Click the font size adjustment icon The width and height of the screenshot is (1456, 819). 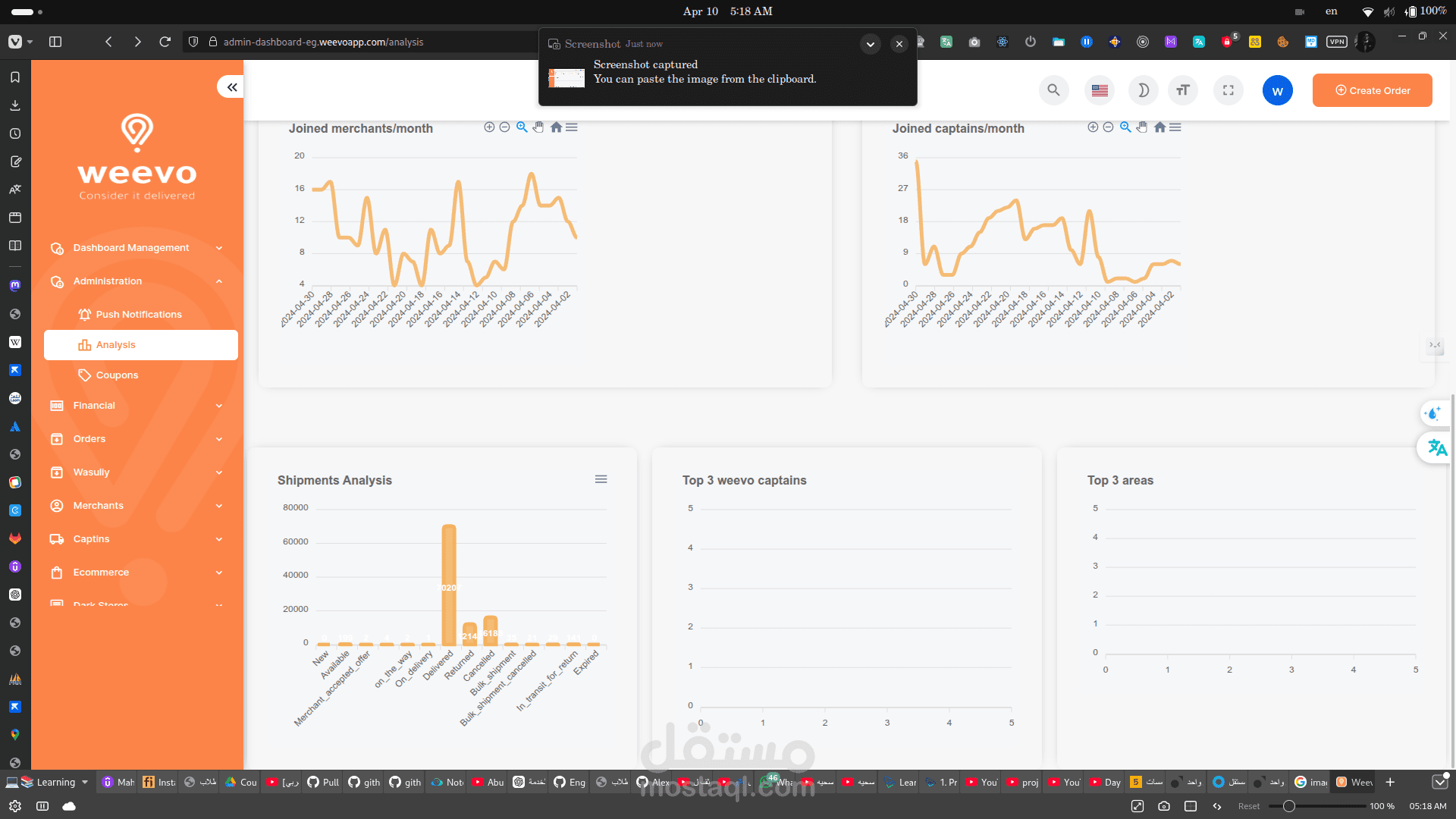[1183, 90]
